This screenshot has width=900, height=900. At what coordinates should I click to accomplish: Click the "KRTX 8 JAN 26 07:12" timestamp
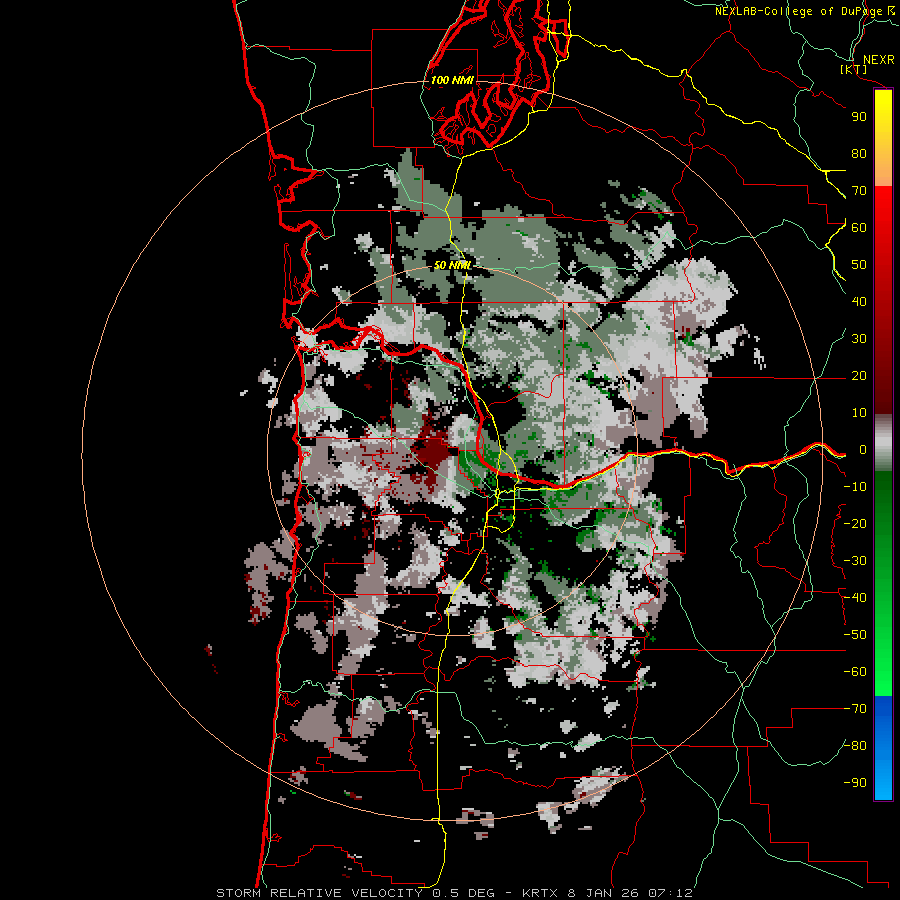[607, 893]
